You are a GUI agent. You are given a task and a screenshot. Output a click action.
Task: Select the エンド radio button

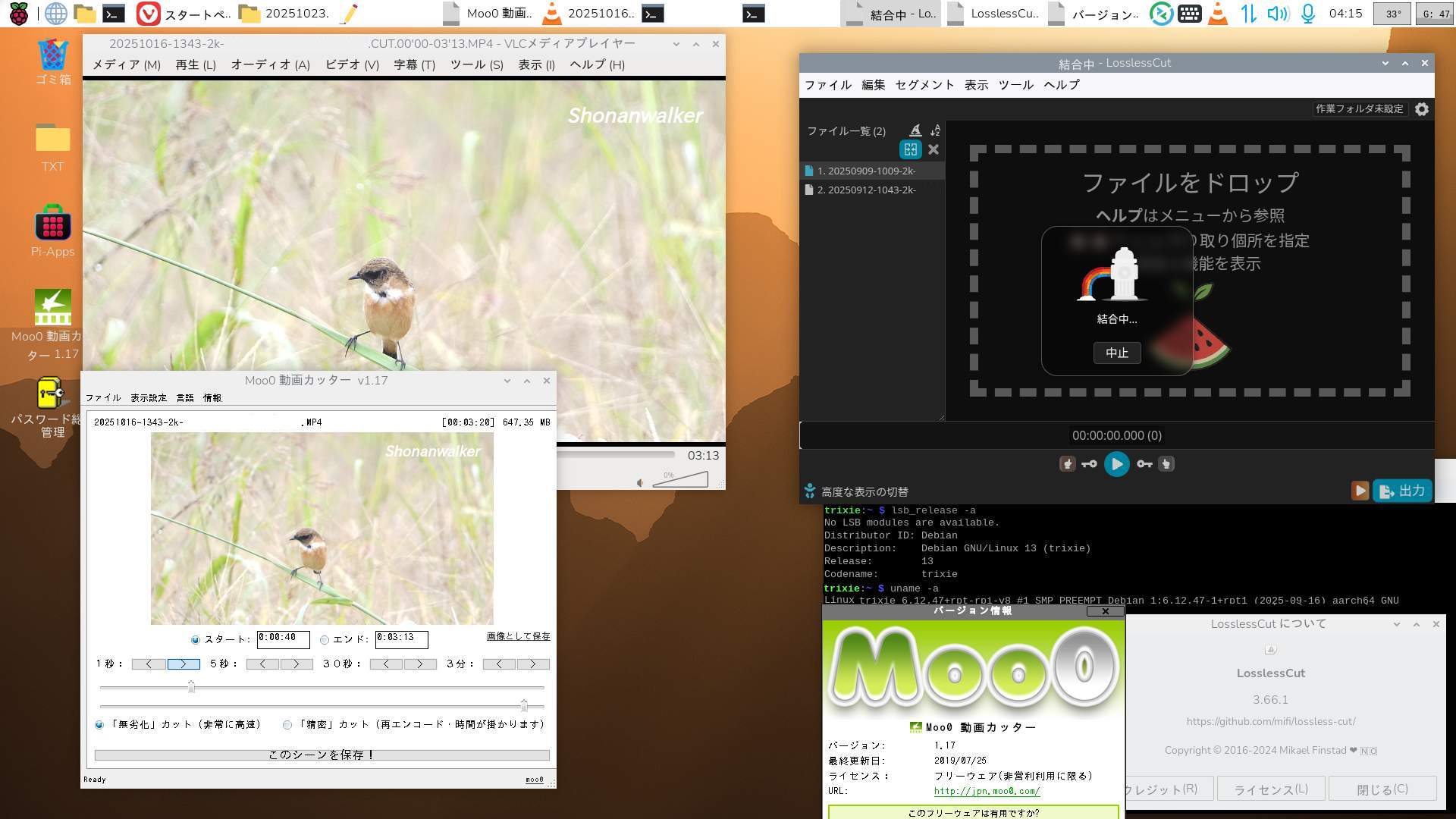(x=325, y=640)
